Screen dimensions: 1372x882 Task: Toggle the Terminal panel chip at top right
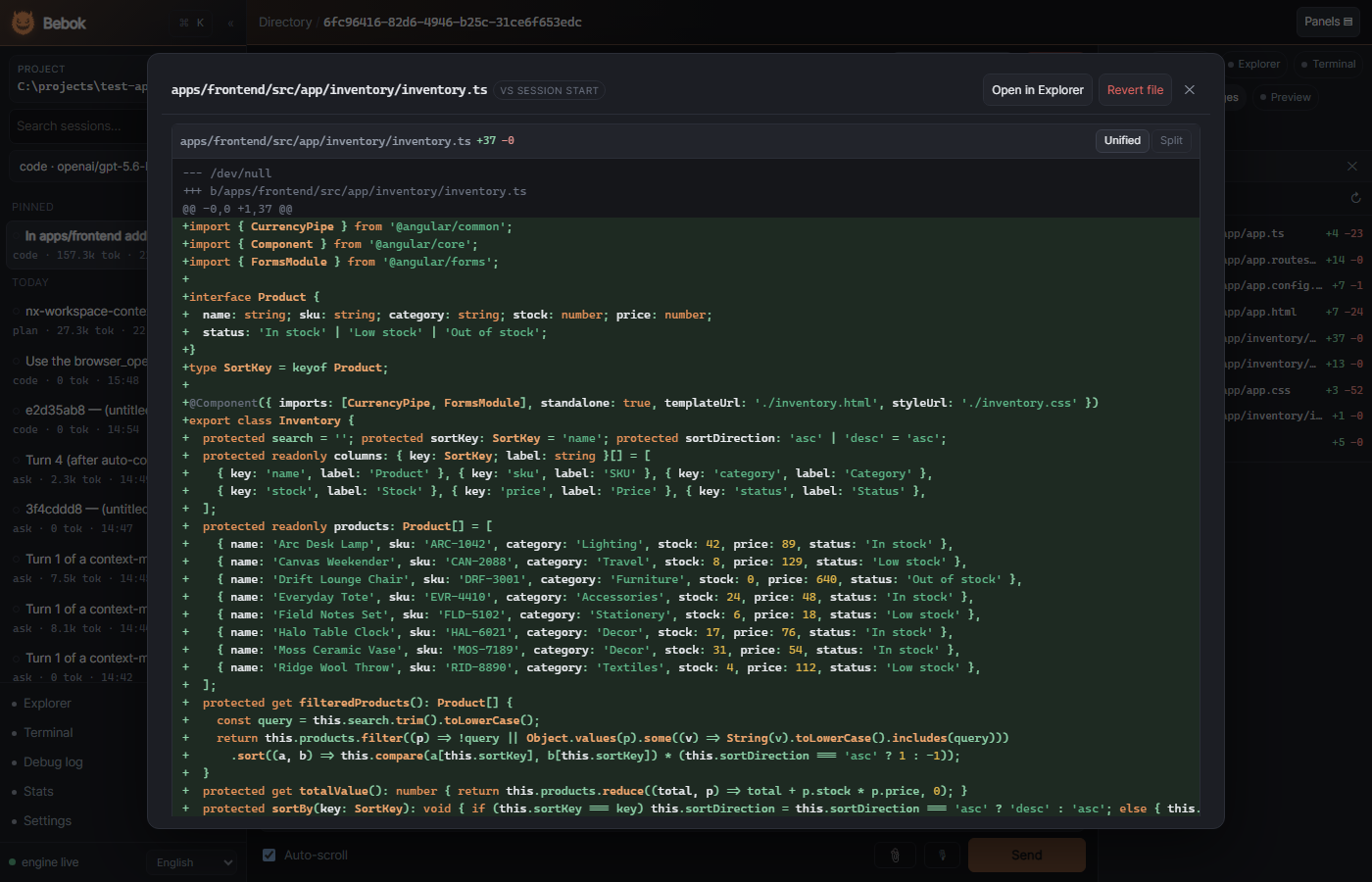pyautogui.click(x=1328, y=65)
